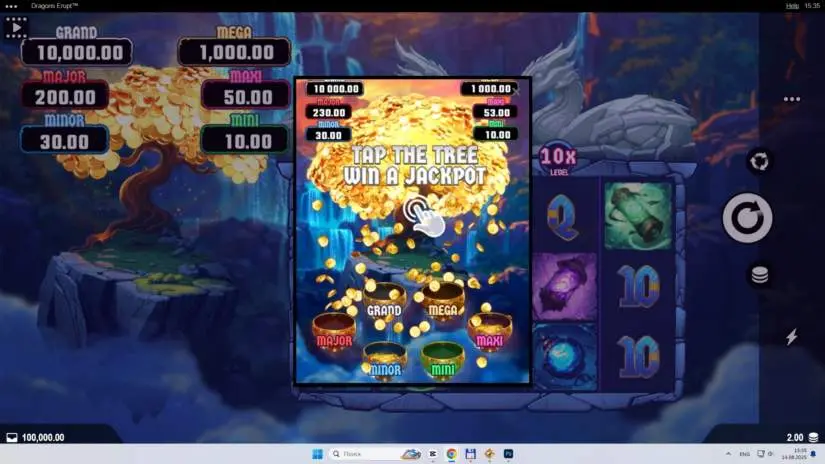Click the 10x Level badge
The width and height of the screenshot is (825, 464).
coord(558,159)
